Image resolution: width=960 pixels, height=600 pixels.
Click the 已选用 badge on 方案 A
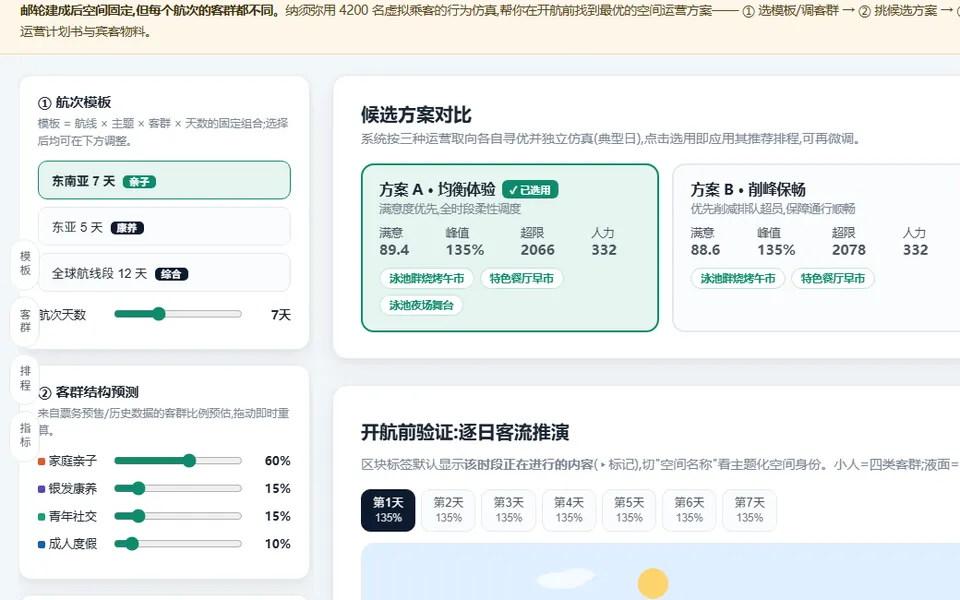tap(530, 190)
